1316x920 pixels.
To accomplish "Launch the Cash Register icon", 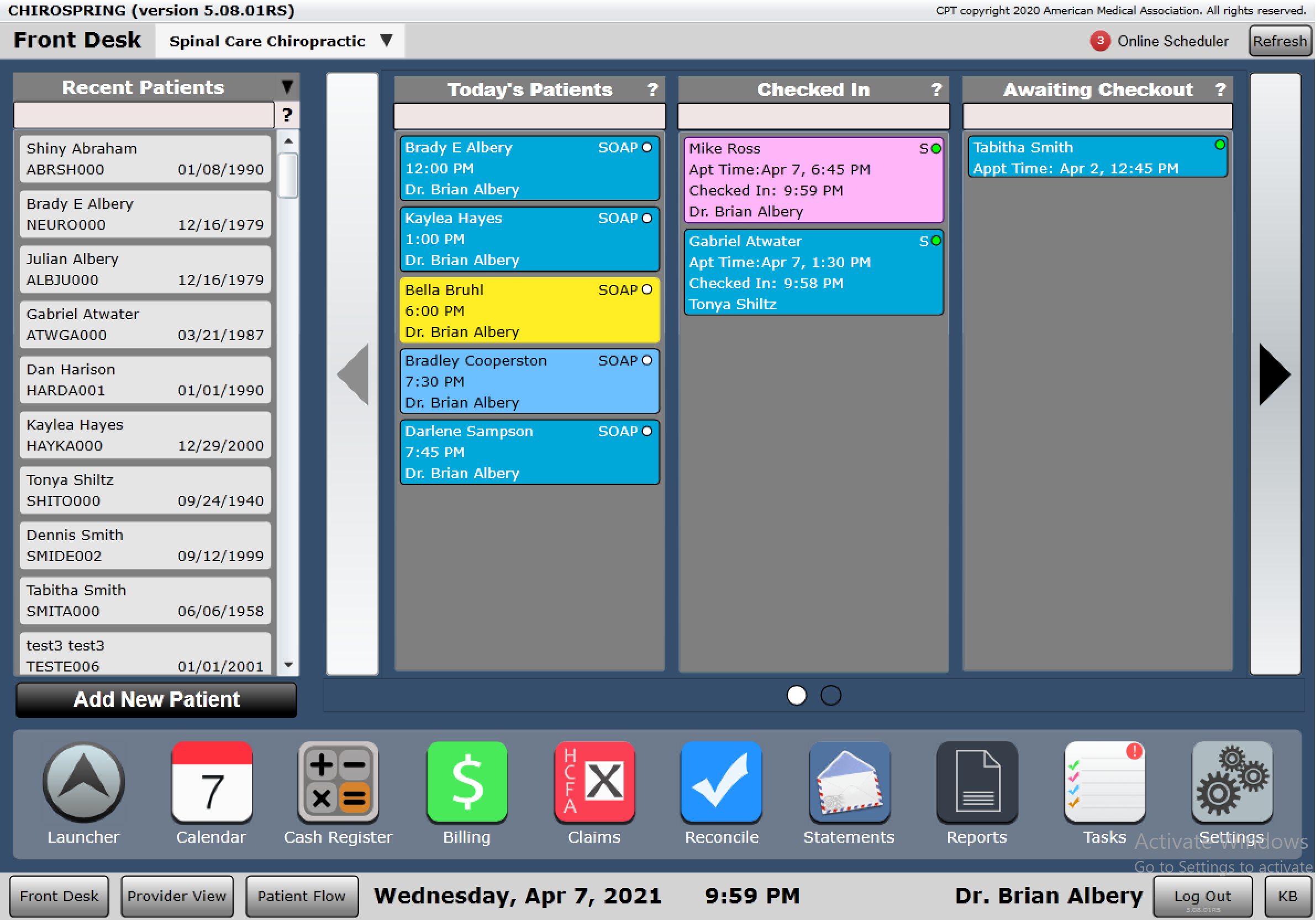I will (338, 782).
